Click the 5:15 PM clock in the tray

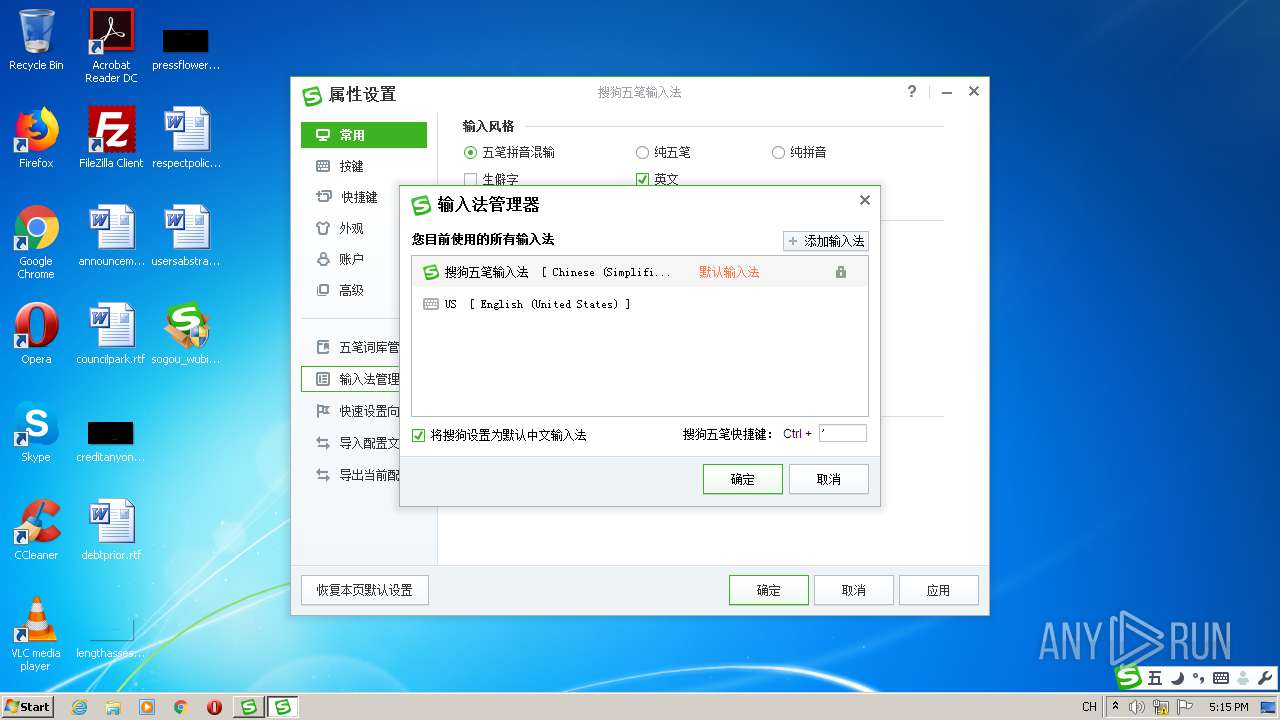1228,707
